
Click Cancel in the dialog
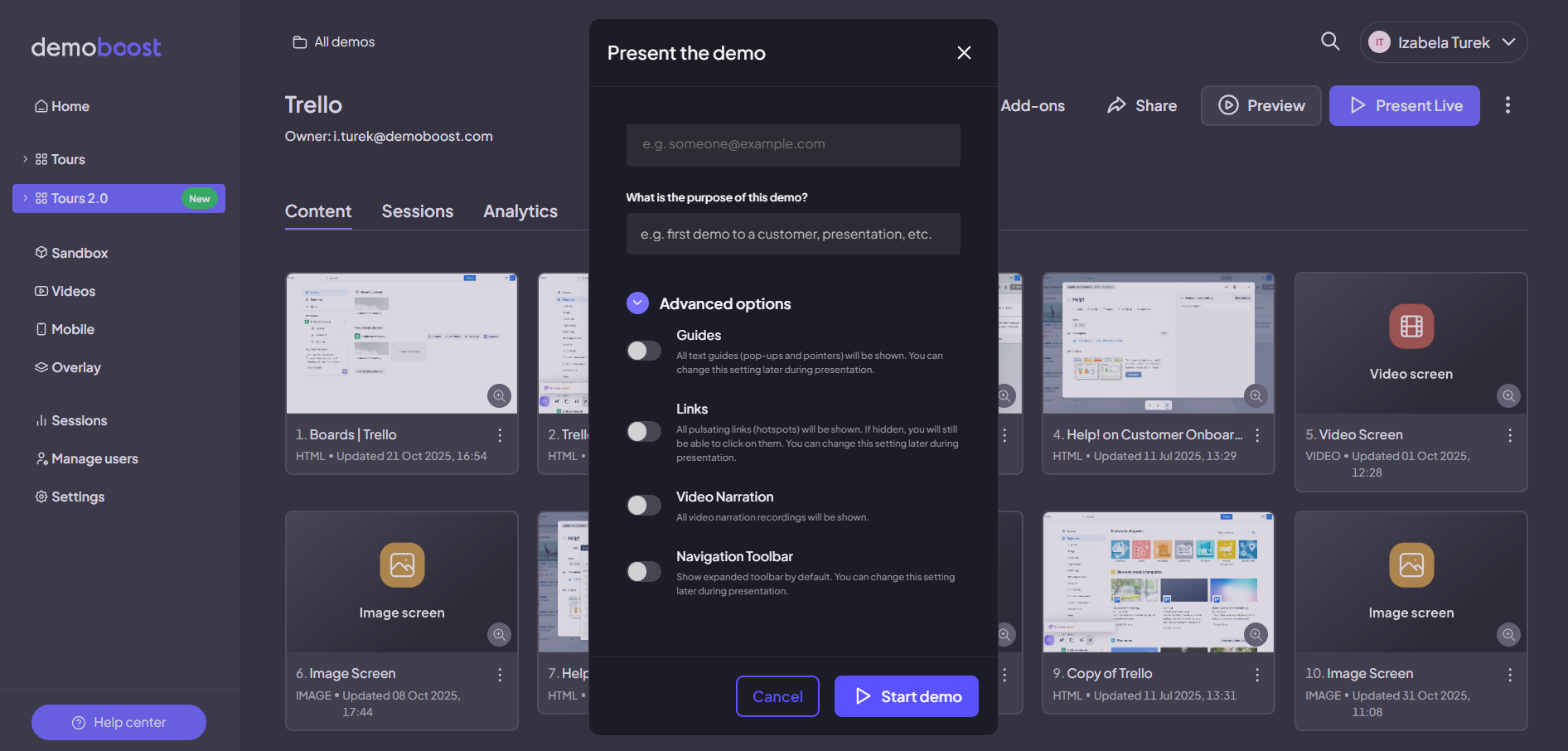coord(777,696)
